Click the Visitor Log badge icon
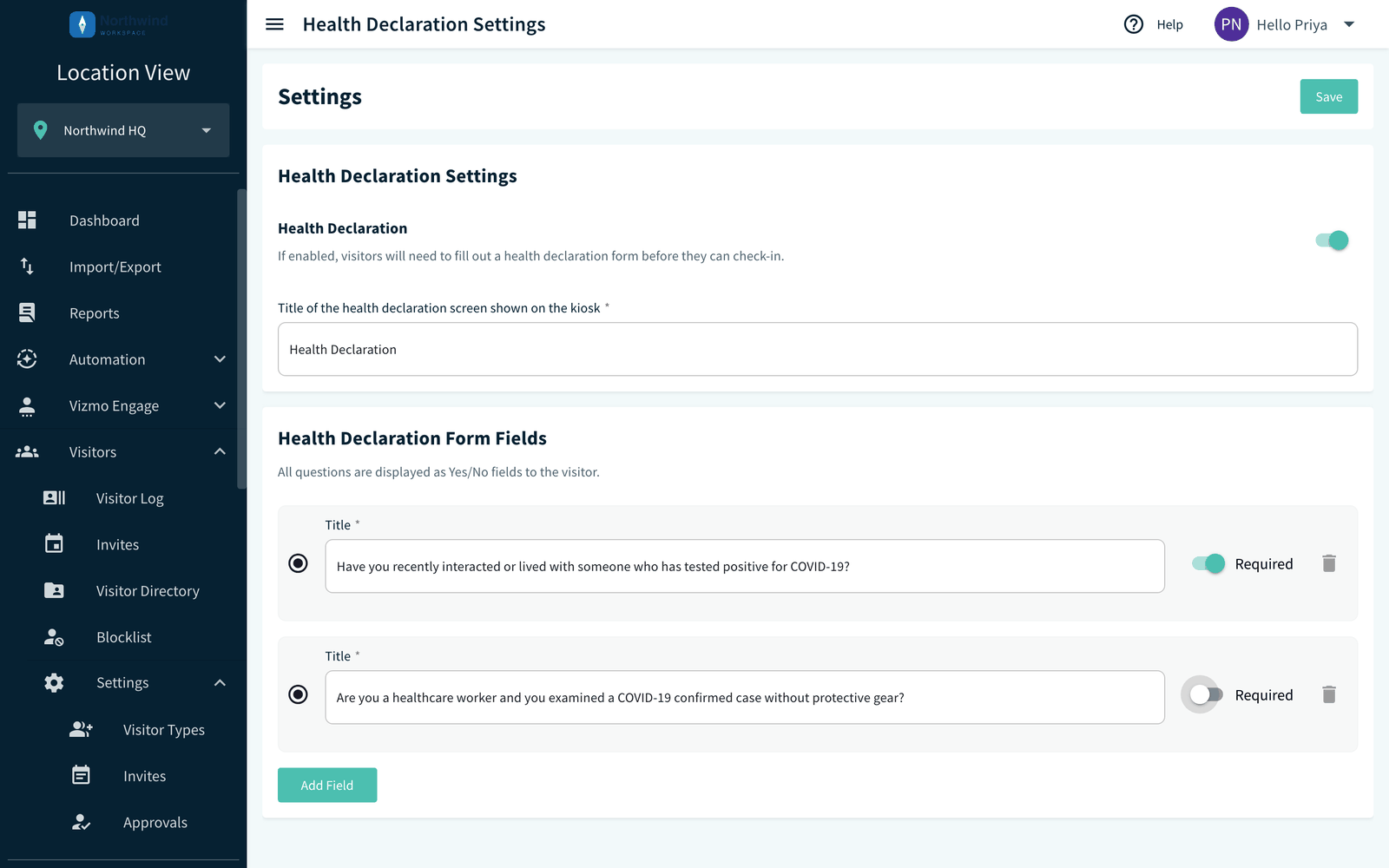The image size is (1389, 868). coord(54,498)
